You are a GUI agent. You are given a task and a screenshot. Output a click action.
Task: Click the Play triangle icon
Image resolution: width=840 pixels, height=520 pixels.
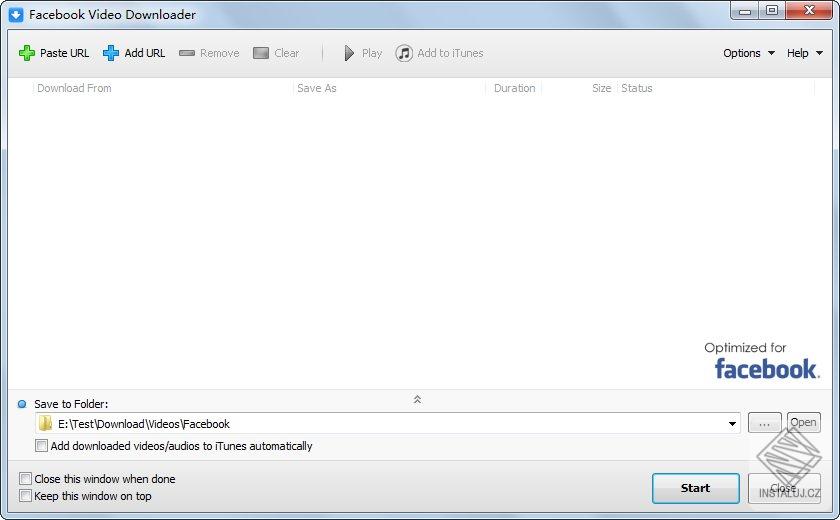(x=349, y=53)
